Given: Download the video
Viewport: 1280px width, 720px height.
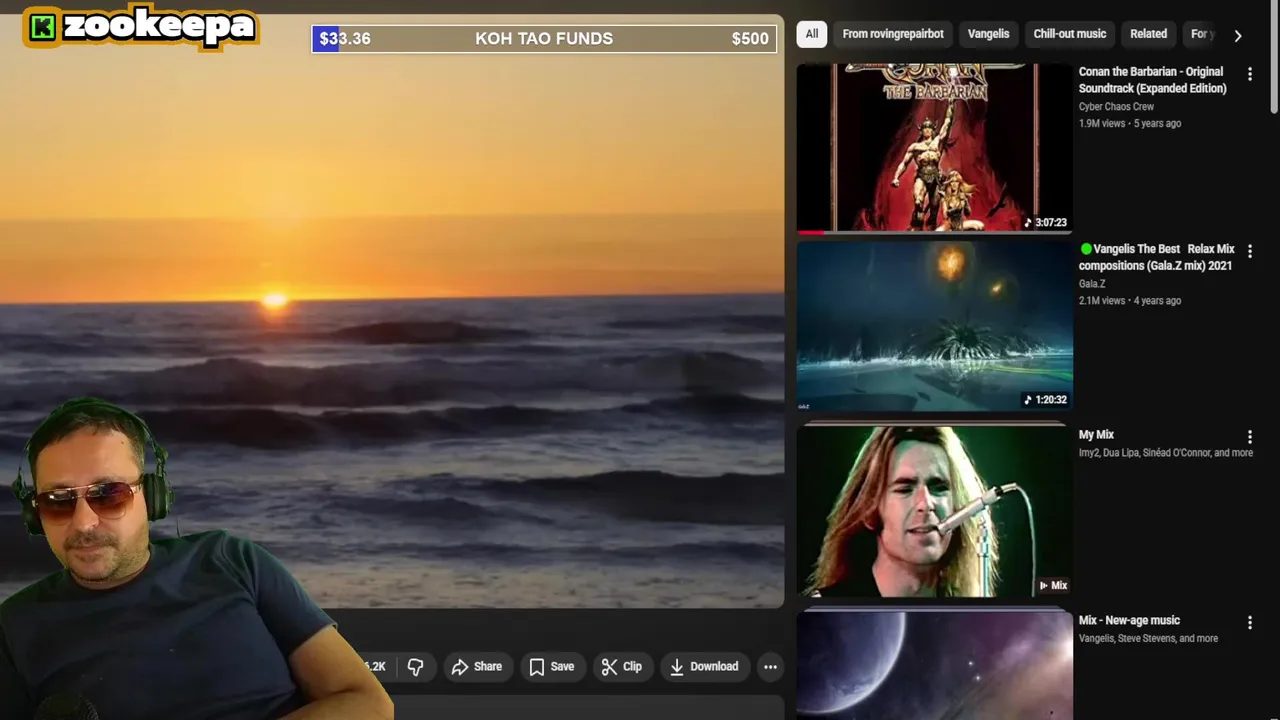Looking at the screenshot, I should coord(704,667).
